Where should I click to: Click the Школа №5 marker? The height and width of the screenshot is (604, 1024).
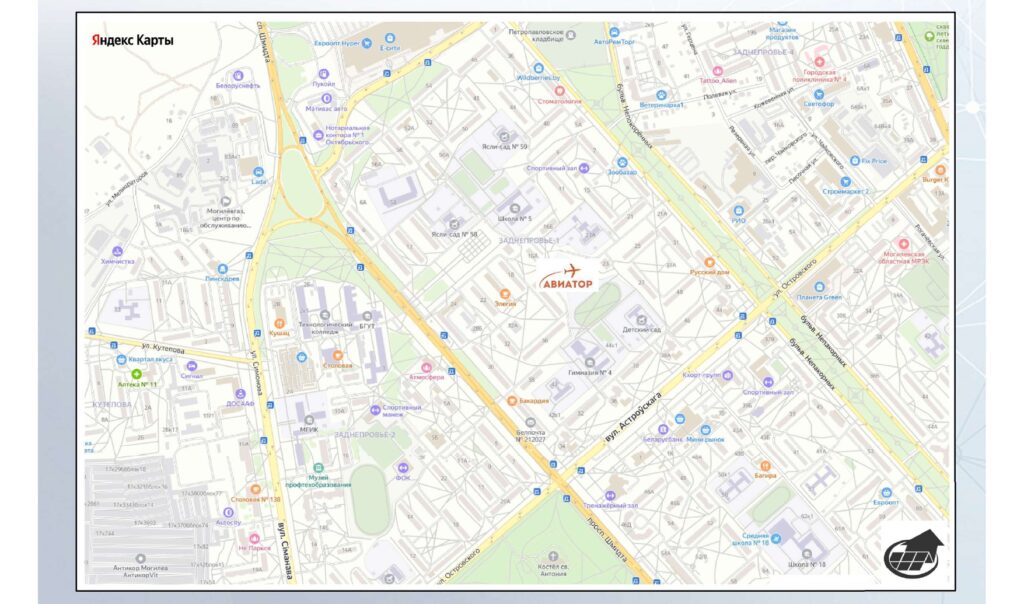(515, 209)
